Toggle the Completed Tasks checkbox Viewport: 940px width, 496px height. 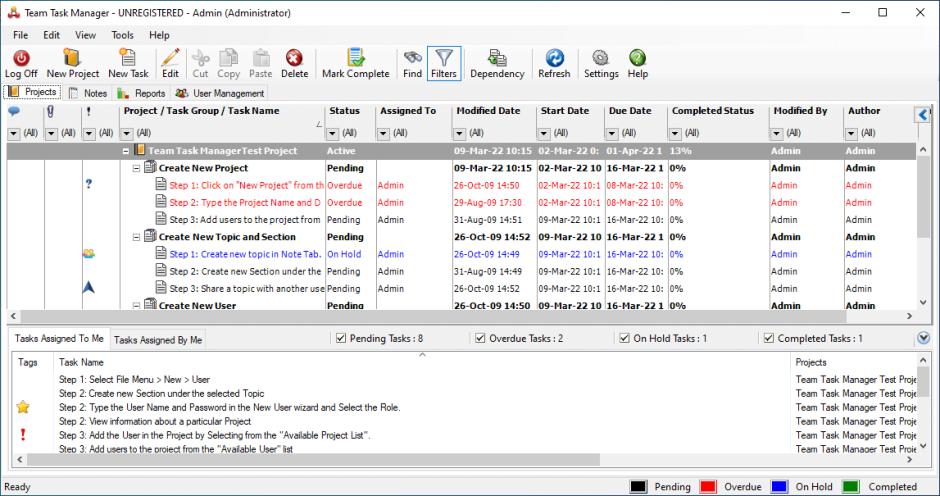click(x=769, y=339)
